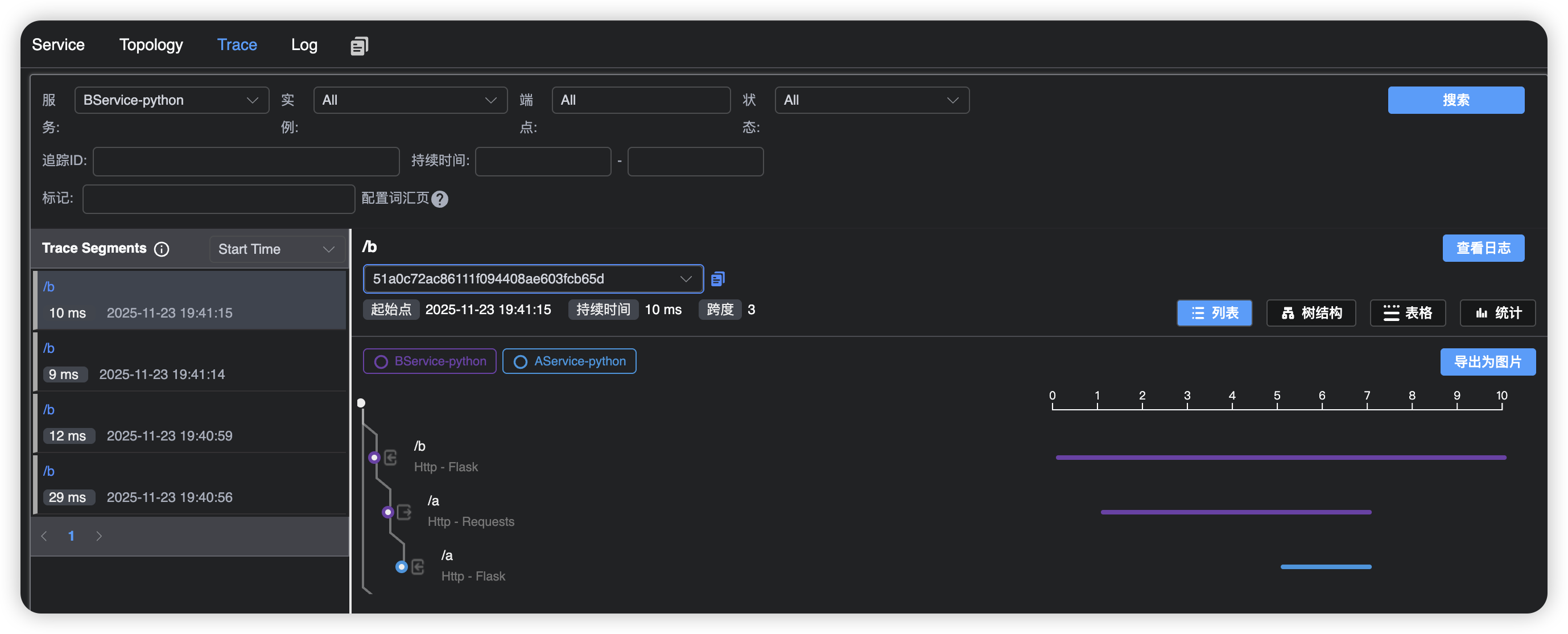The image size is (1568, 634).
Task: Click the entry span icon for /a Flask
Action: click(x=418, y=567)
